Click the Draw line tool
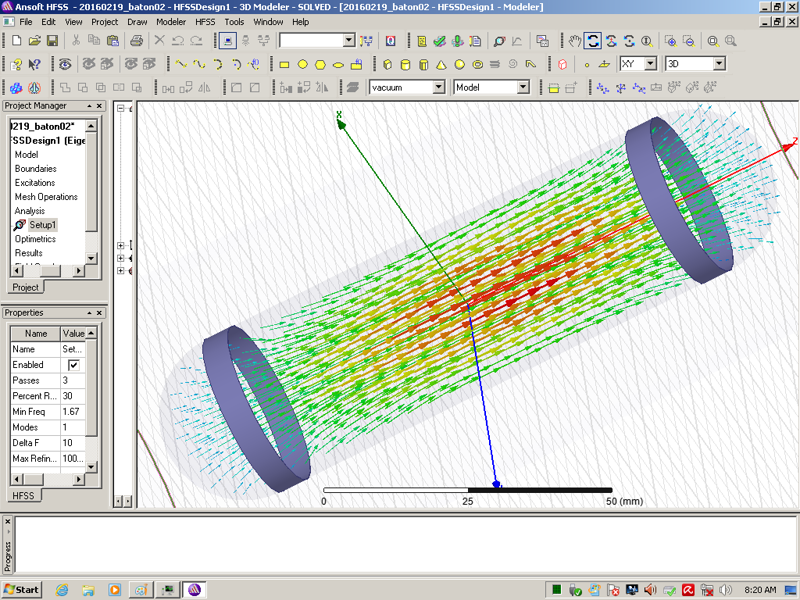 [x=181, y=64]
